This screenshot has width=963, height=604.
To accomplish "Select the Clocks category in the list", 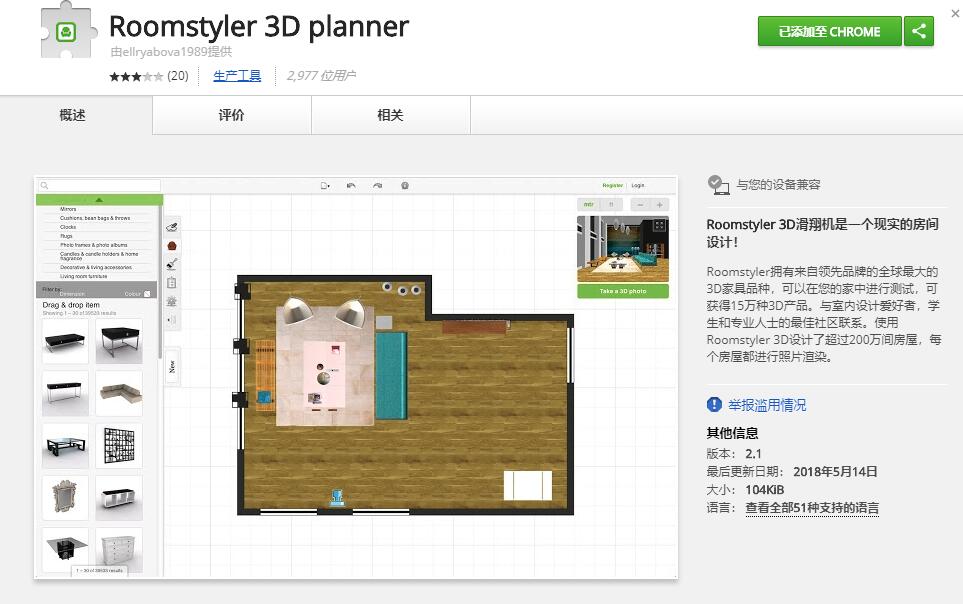I will pyautogui.click(x=68, y=227).
